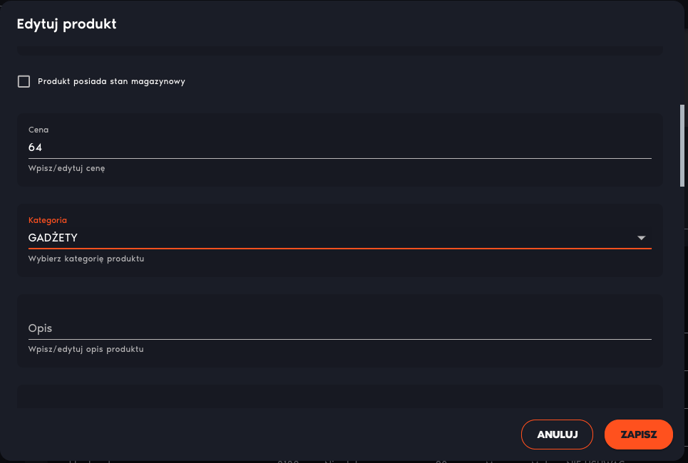
Task: Click the 'Wpisz/edytuj opis produktu' hint
Action: pyautogui.click(x=86, y=349)
